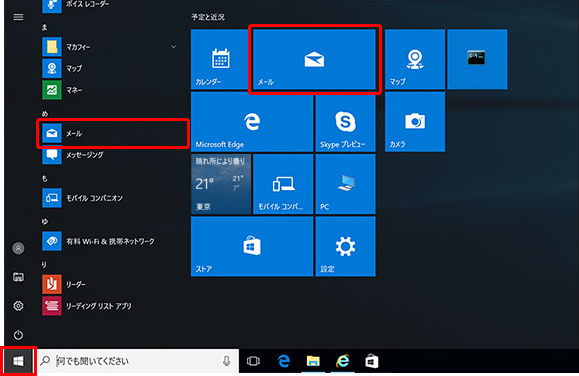Open the カレンダー tile

pyautogui.click(x=221, y=59)
